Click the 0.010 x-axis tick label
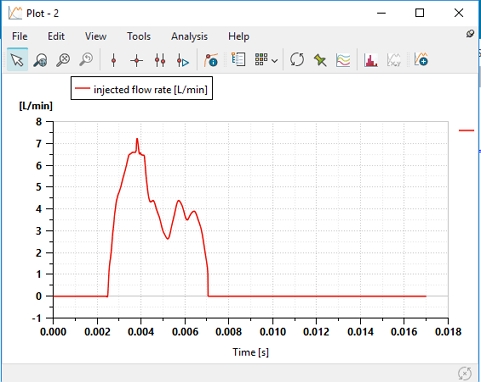The height and width of the screenshot is (382, 481). [x=273, y=332]
